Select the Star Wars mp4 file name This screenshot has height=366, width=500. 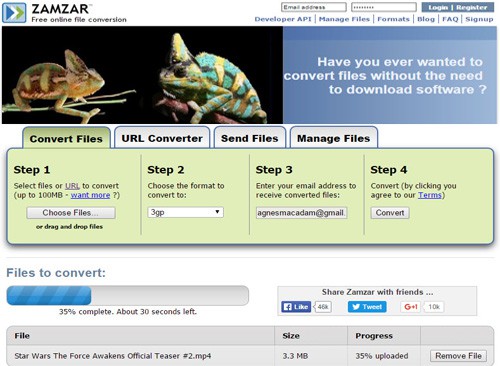pos(113,356)
